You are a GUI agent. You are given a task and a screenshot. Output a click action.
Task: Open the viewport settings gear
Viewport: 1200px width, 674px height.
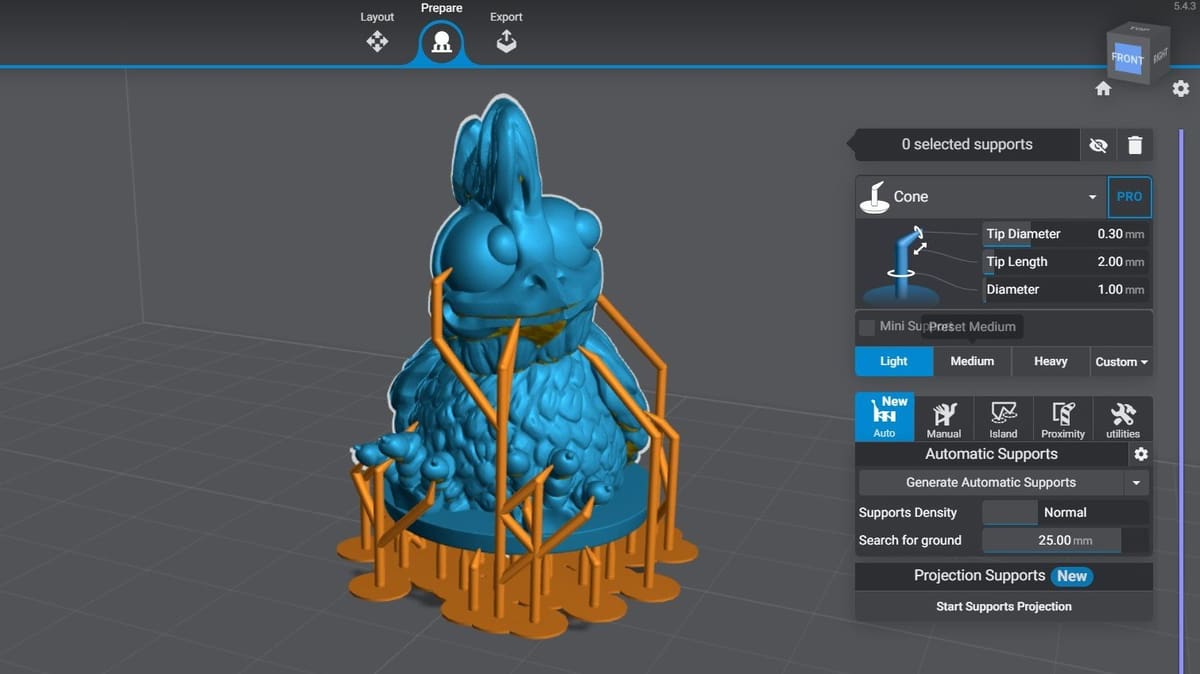click(1181, 89)
